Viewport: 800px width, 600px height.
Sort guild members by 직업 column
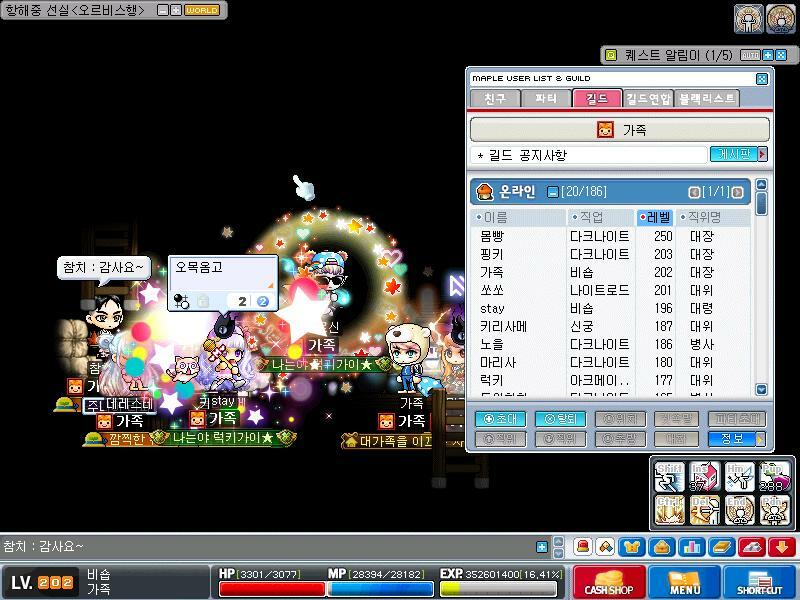coord(601,217)
